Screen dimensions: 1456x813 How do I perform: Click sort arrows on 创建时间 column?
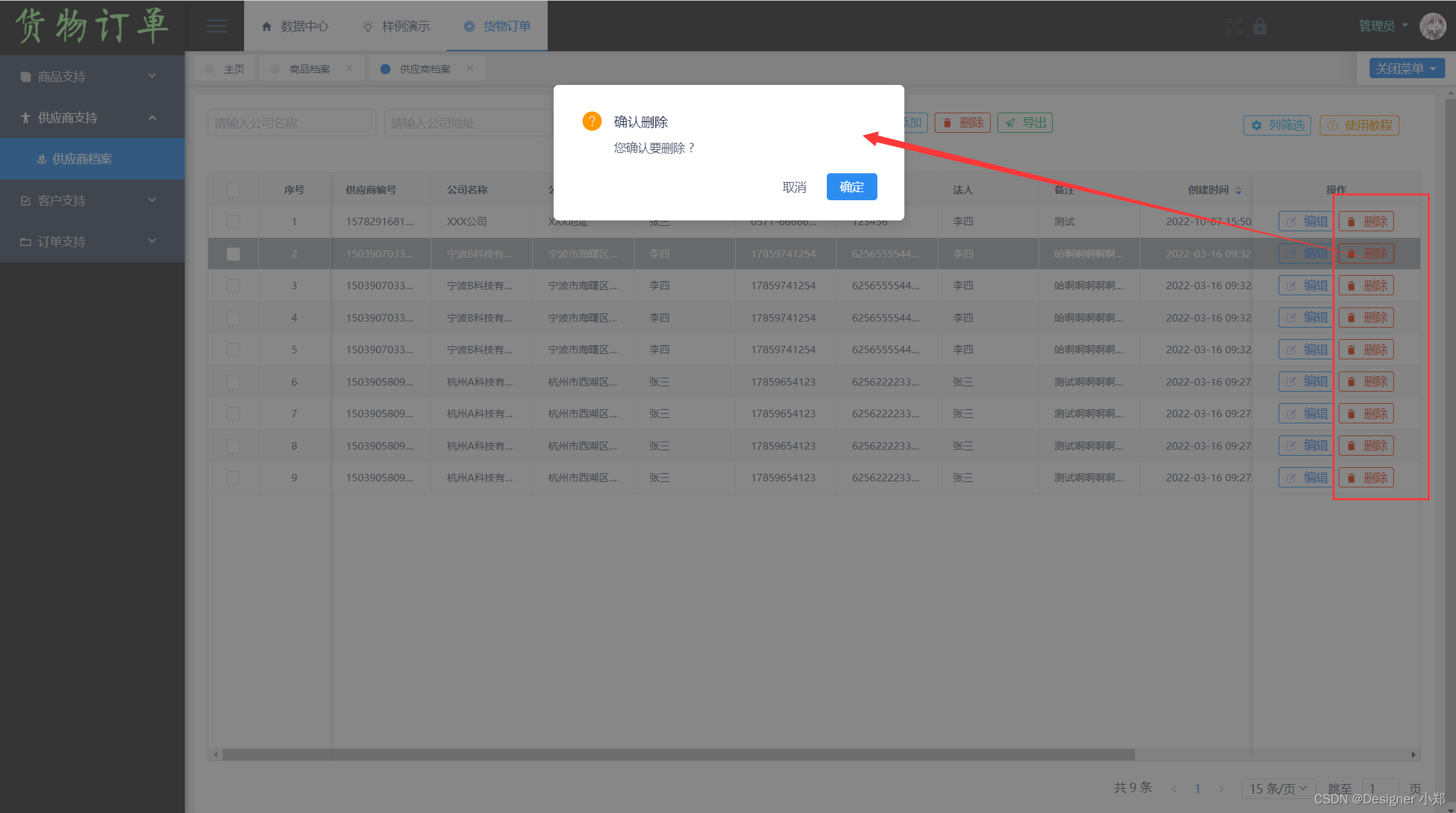[x=1238, y=191]
